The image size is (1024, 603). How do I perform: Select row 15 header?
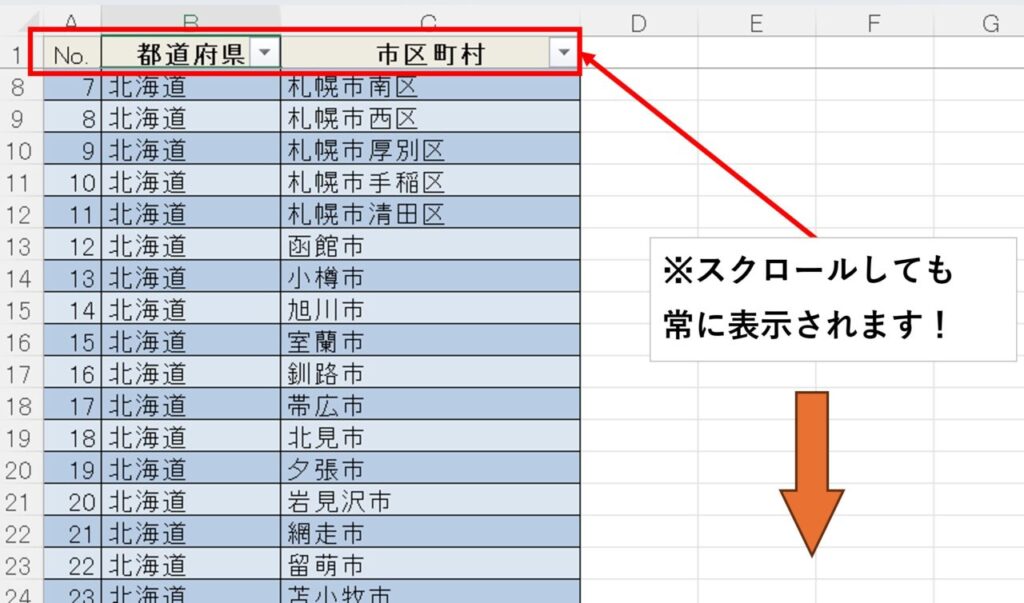tap(20, 310)
